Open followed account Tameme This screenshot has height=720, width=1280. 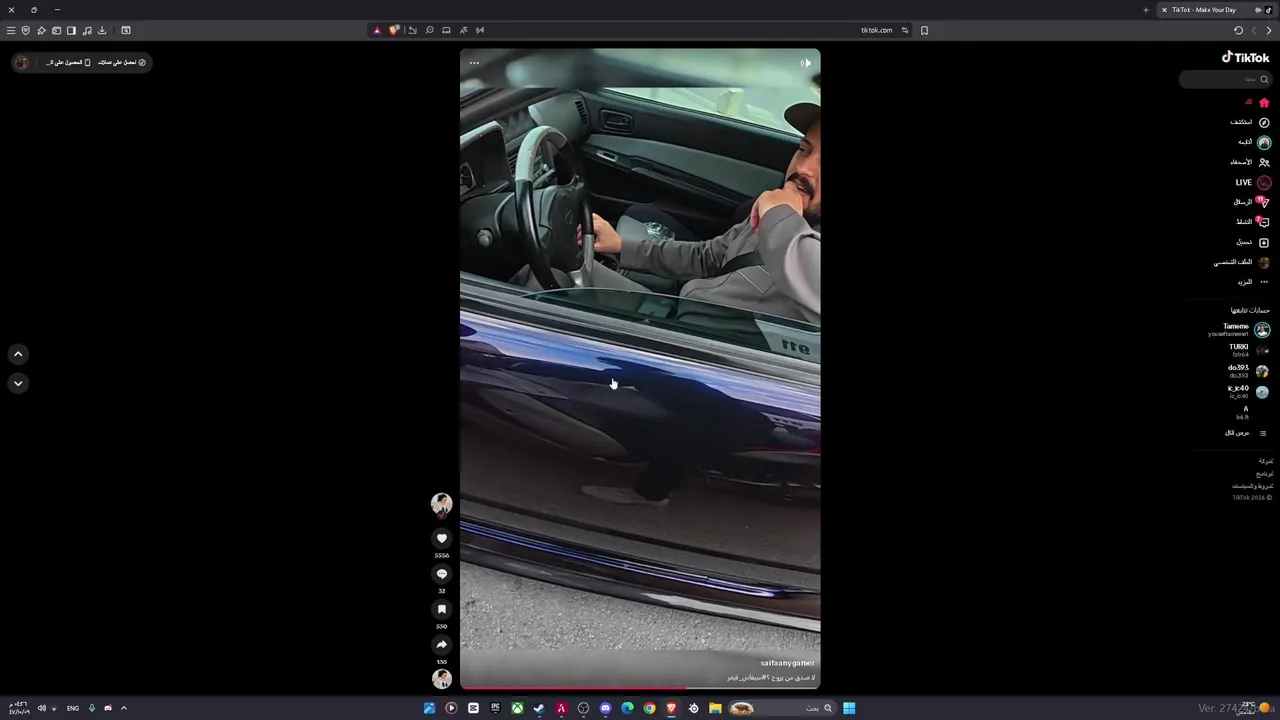click(1238, 329)
